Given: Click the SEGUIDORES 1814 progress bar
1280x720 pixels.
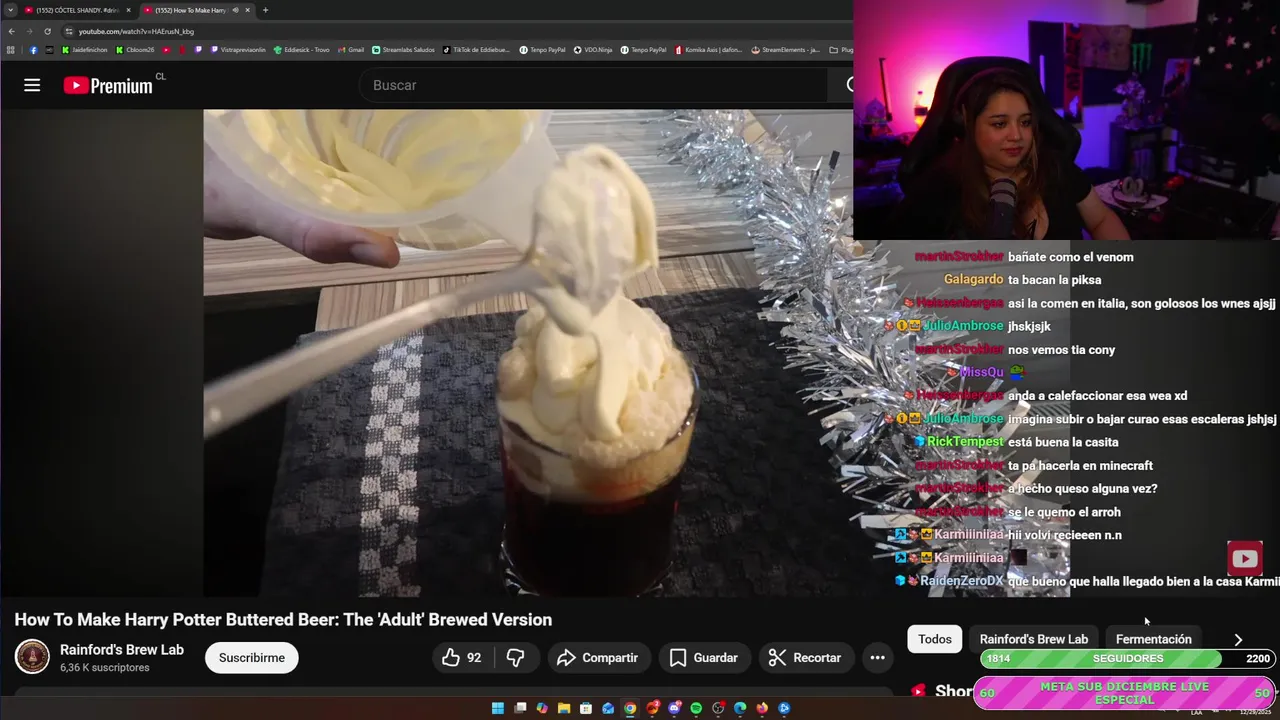Looking at the screenshot, I should [1126, 658].
